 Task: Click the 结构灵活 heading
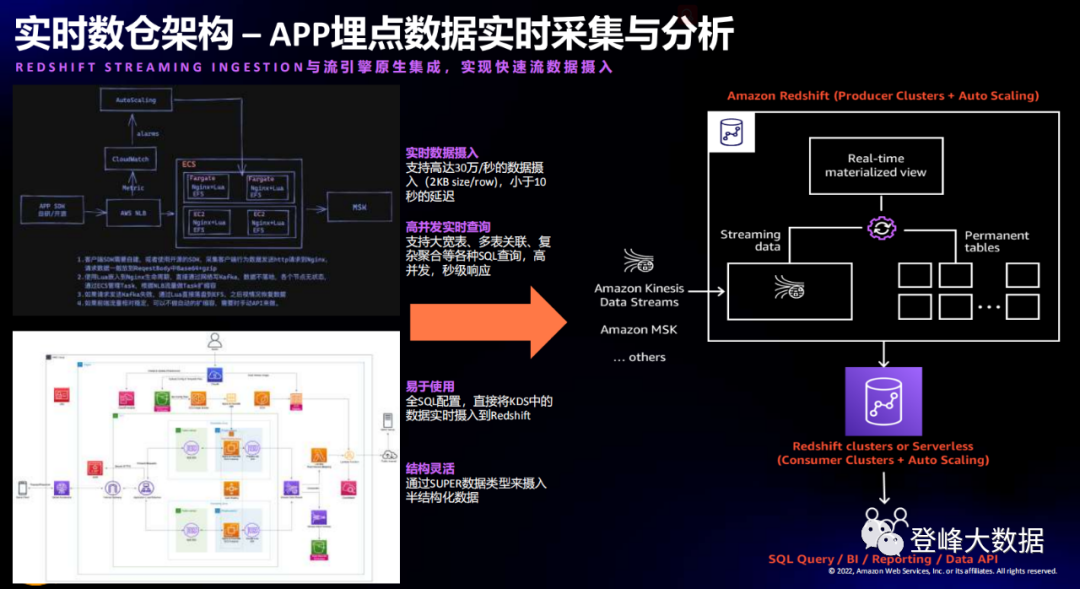[x=430, y=468]
